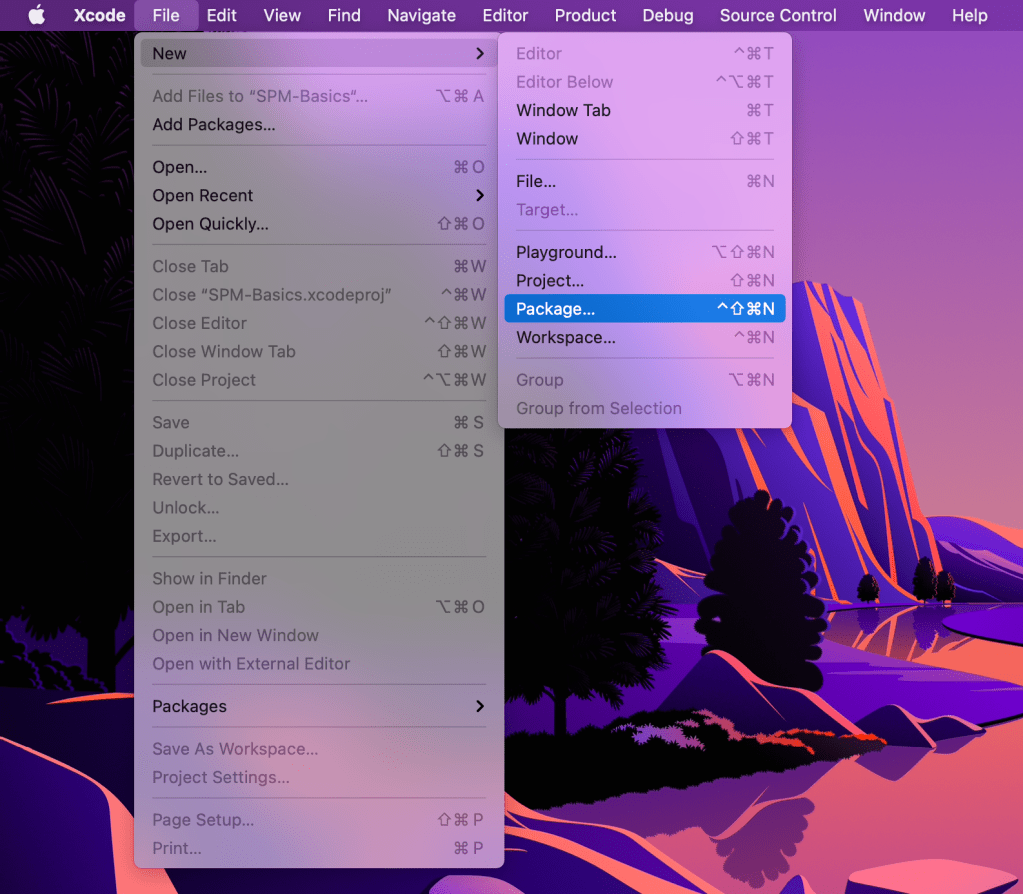Select Workspace... from the submenu

566,337
